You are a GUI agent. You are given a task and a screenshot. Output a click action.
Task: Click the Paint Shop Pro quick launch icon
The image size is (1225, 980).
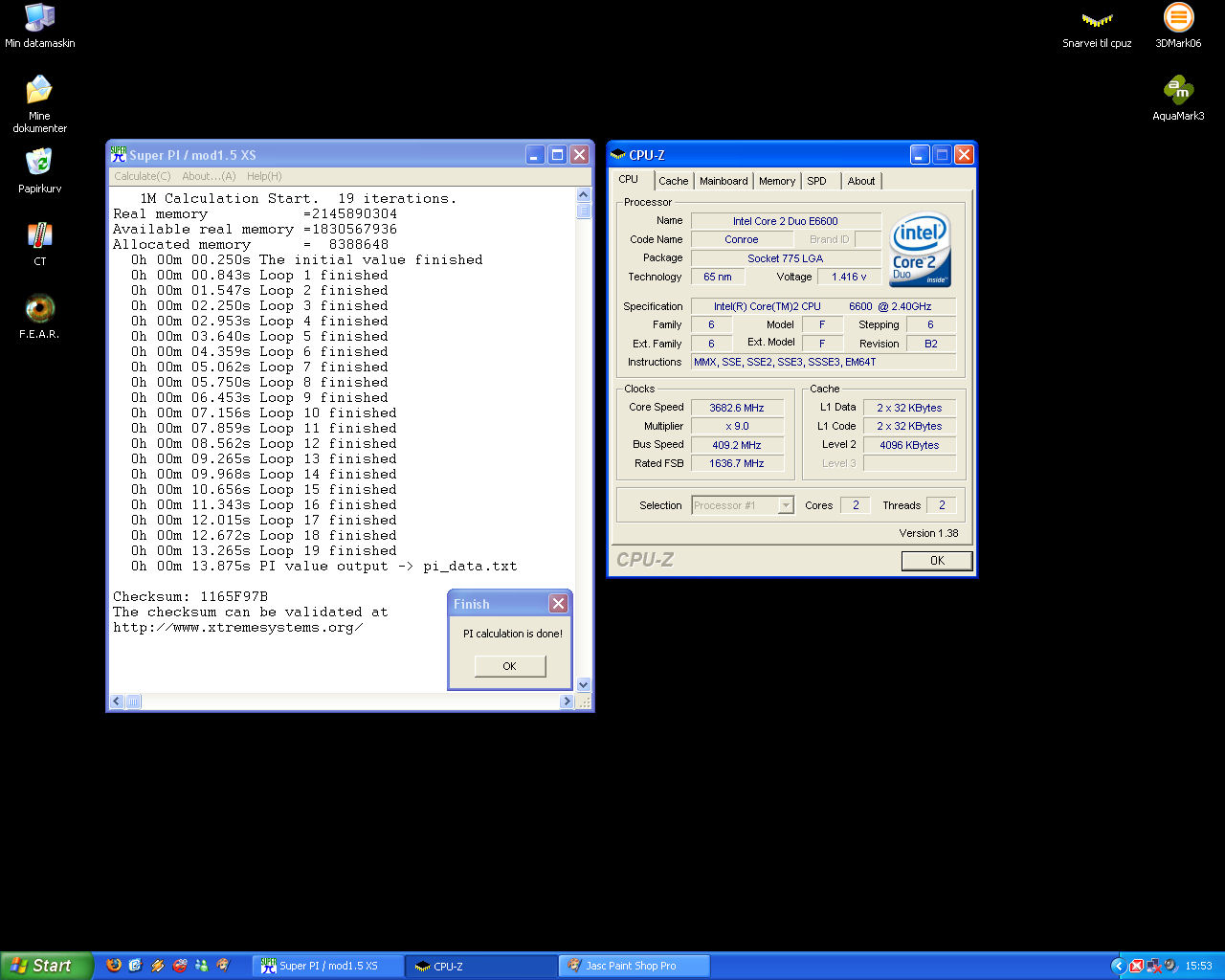224,966
